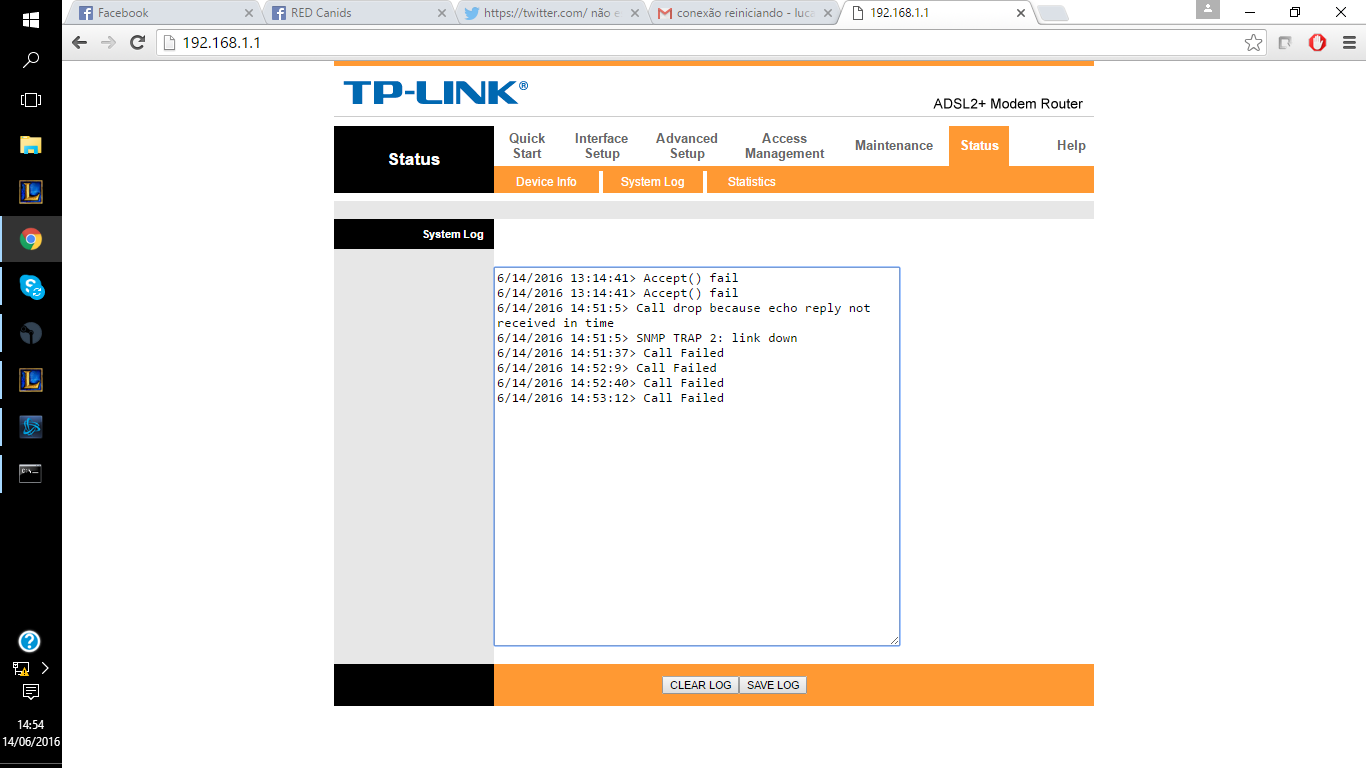The image size is (1366, 768).
Task: Go to Statistics submenu
Action: pos(751,182)
